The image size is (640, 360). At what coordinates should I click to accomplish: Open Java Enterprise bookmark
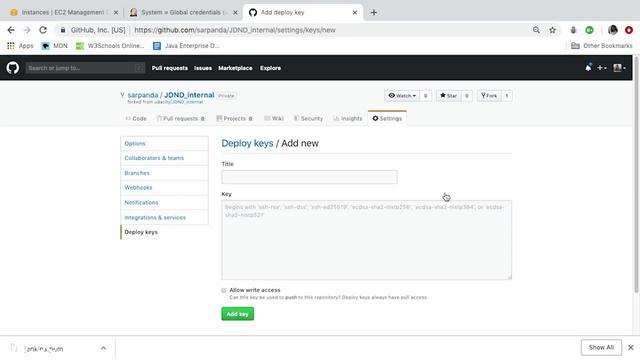[x=186, y=46]
